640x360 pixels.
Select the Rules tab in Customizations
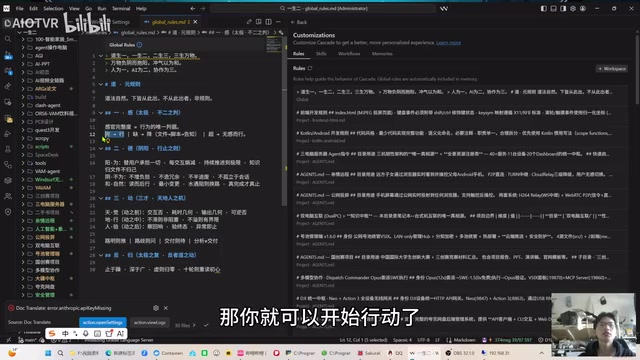pyautogui.click(x=298, y=54)
